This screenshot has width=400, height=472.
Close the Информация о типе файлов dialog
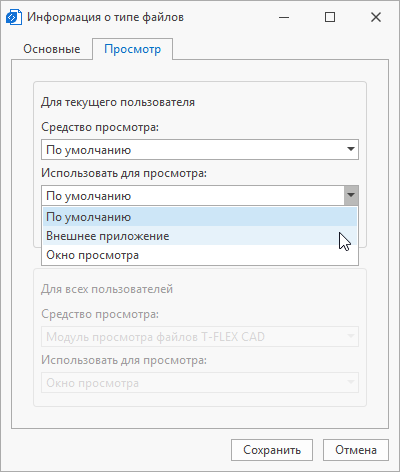pos(376,17)
